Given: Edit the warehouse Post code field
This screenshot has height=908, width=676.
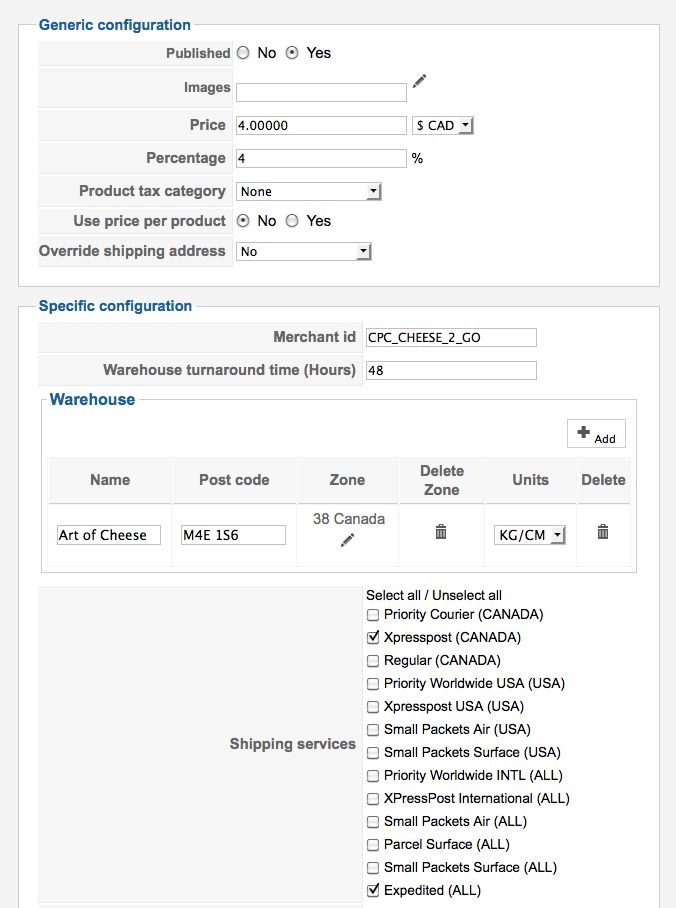Looking at the screenshot, I should pos(233,535).
